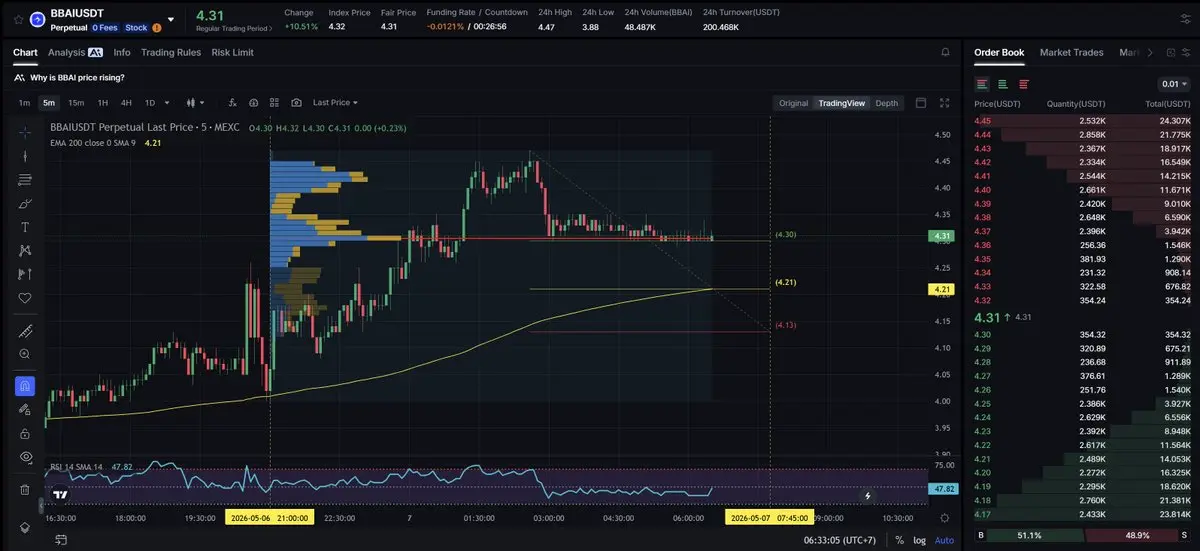
Task: Click the ask row at price 4.45
Action: pyautogui.click(x=1082, y=121)
